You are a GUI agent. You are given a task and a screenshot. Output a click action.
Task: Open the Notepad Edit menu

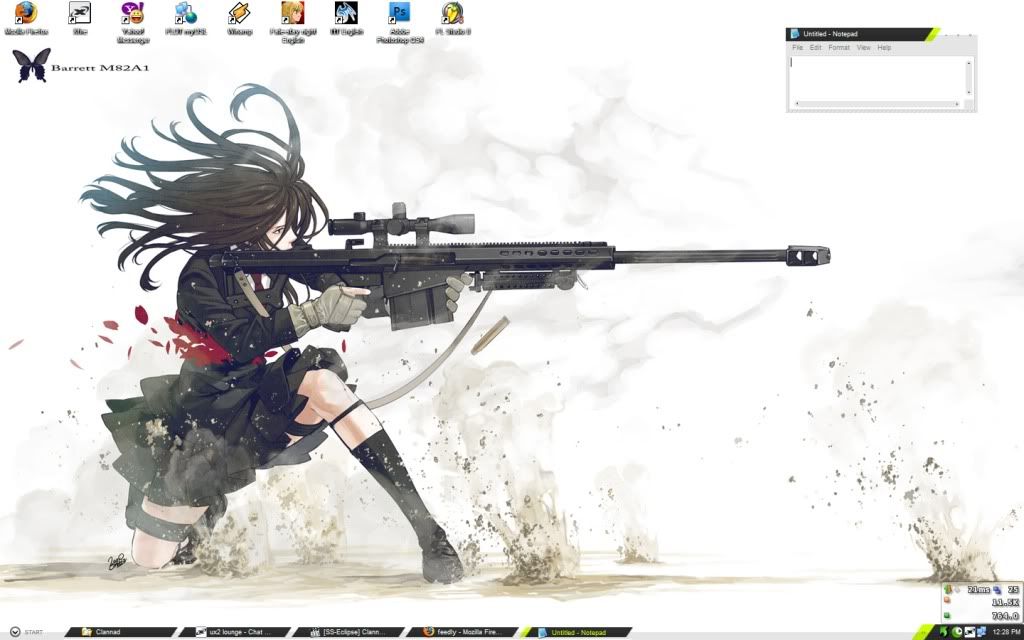(816, 48)
